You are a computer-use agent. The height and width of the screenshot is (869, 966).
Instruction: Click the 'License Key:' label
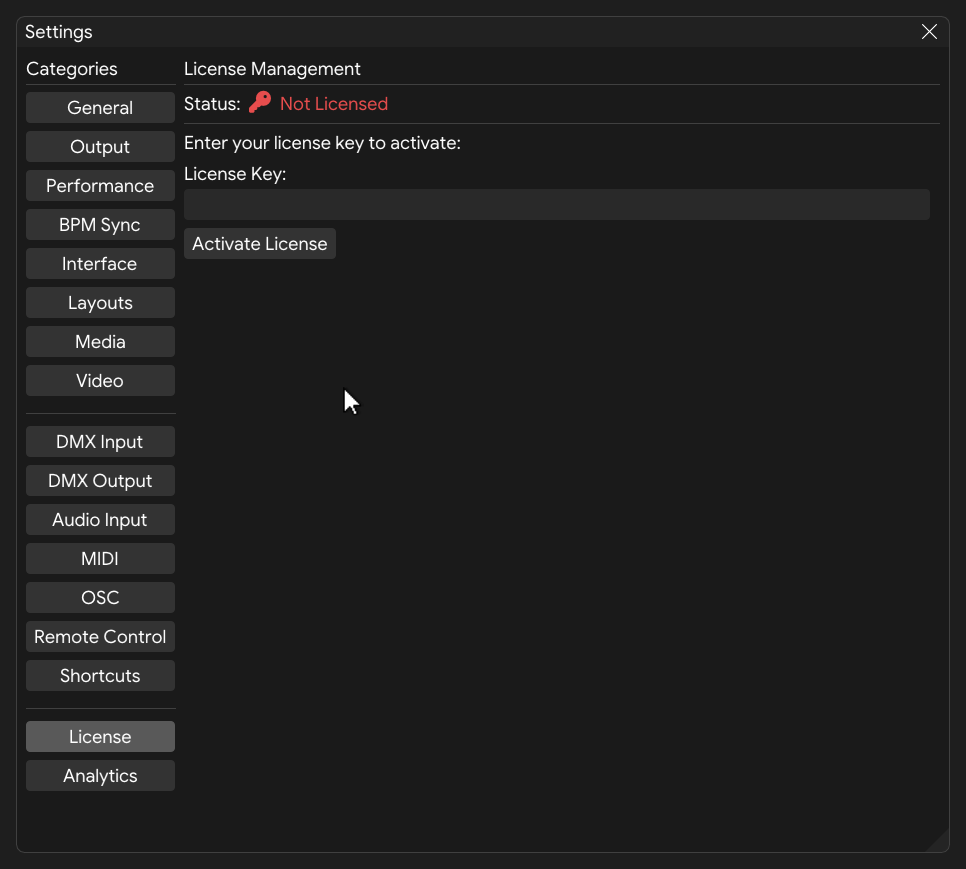pos(235,174)
